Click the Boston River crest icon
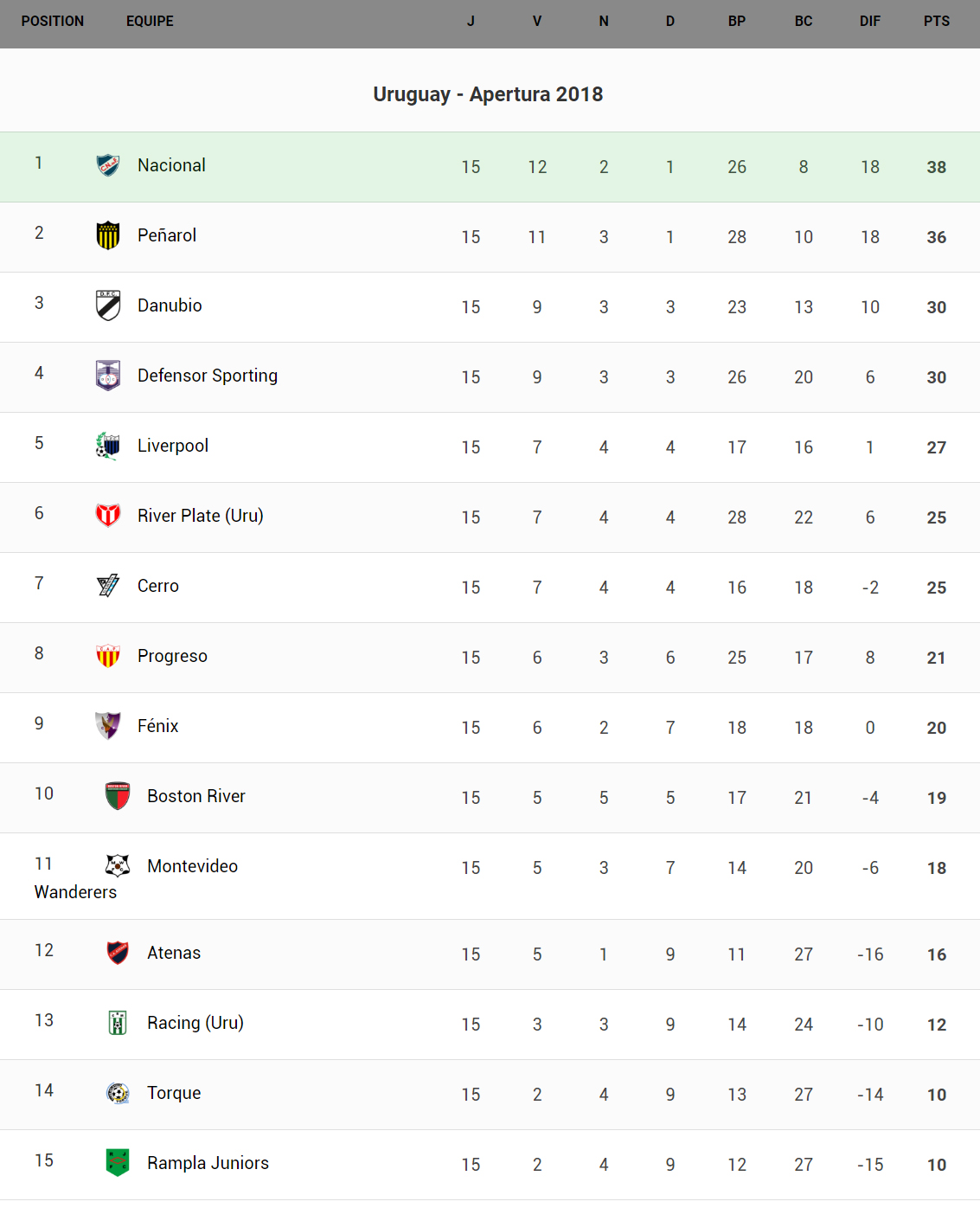 [x=118, y=795]
